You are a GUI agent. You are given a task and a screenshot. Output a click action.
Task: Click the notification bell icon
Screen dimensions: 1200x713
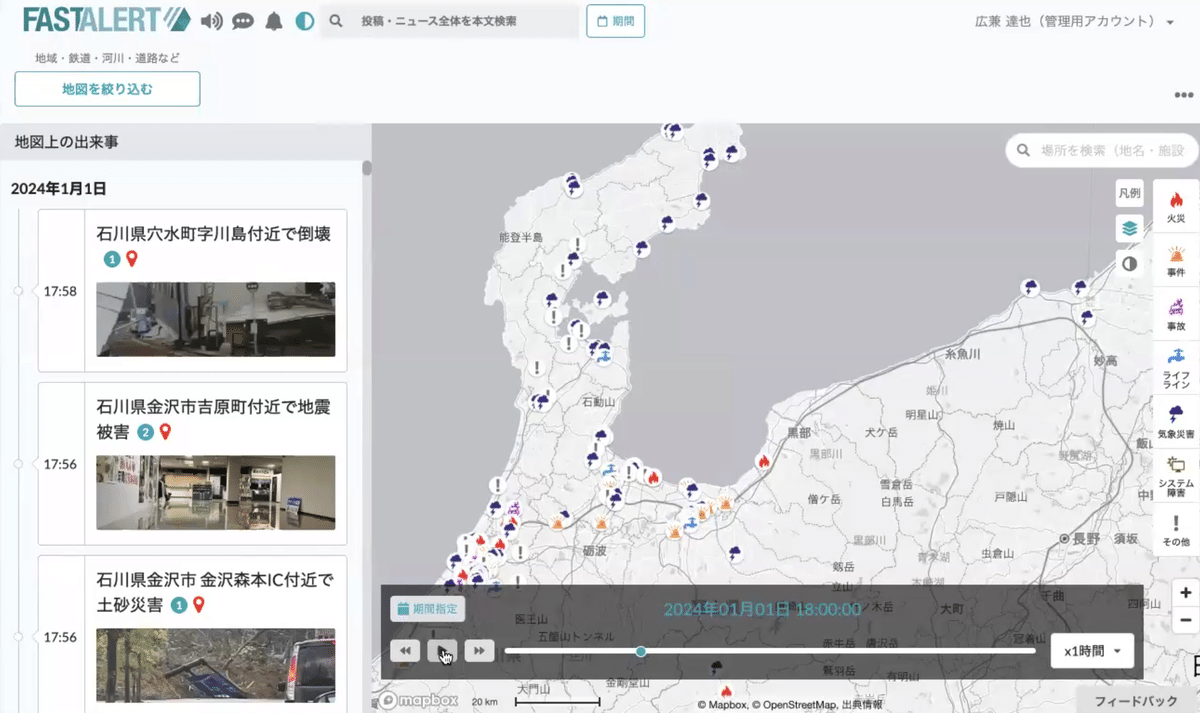point(273,19)
